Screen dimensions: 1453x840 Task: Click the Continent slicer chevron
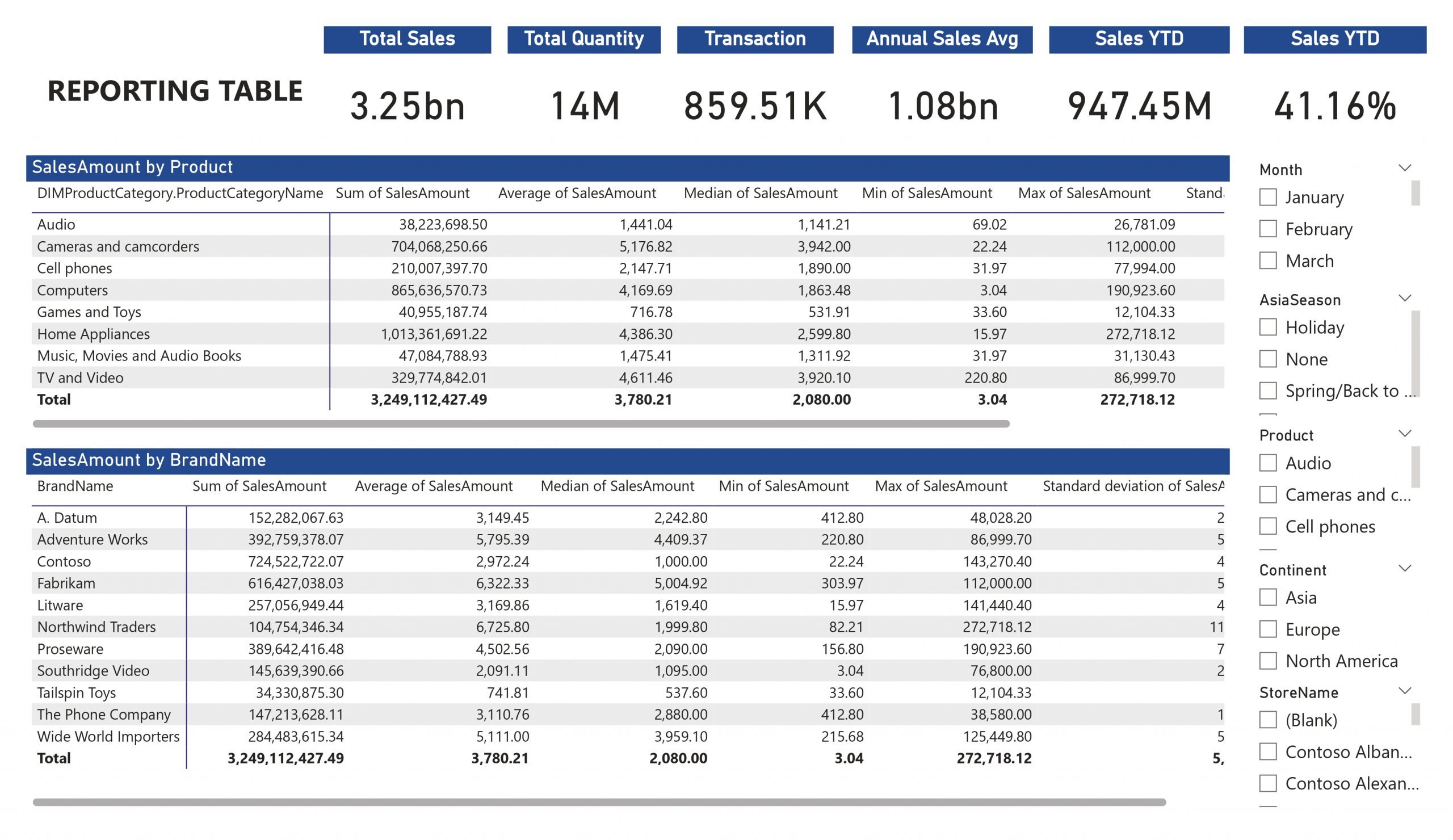1405,569
